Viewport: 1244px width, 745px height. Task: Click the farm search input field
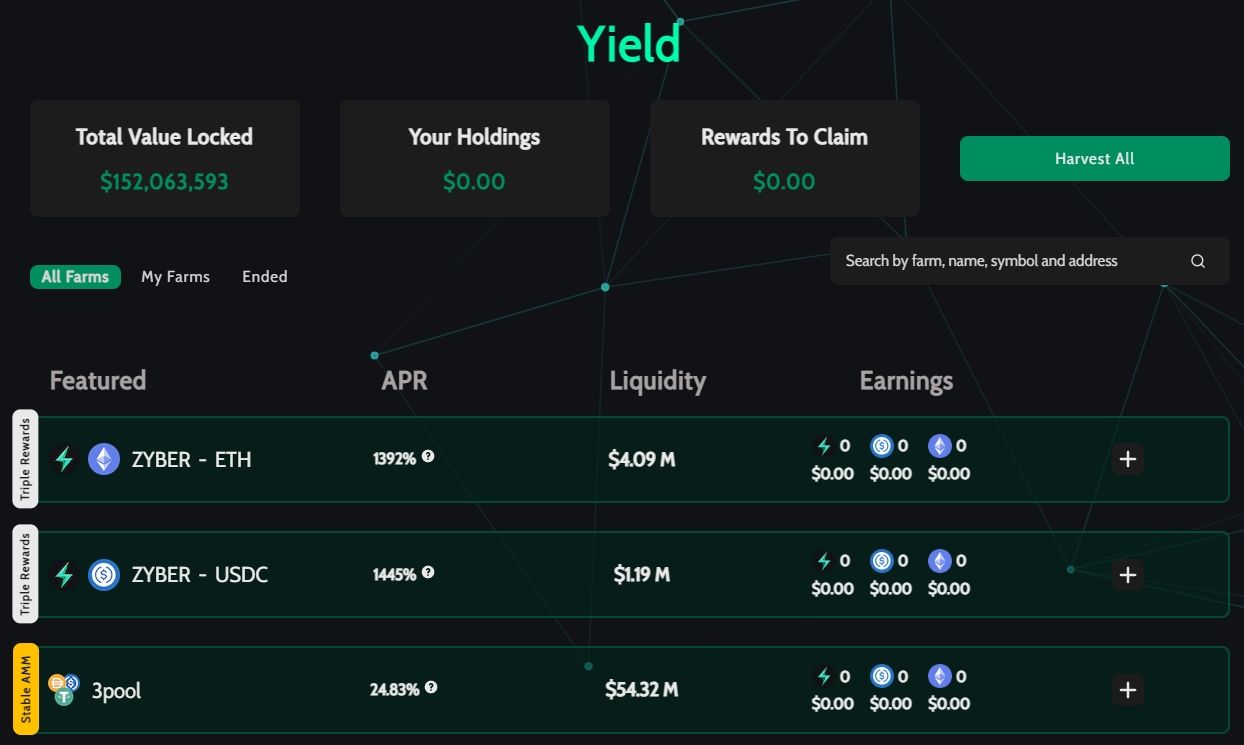coord(1000,261)
